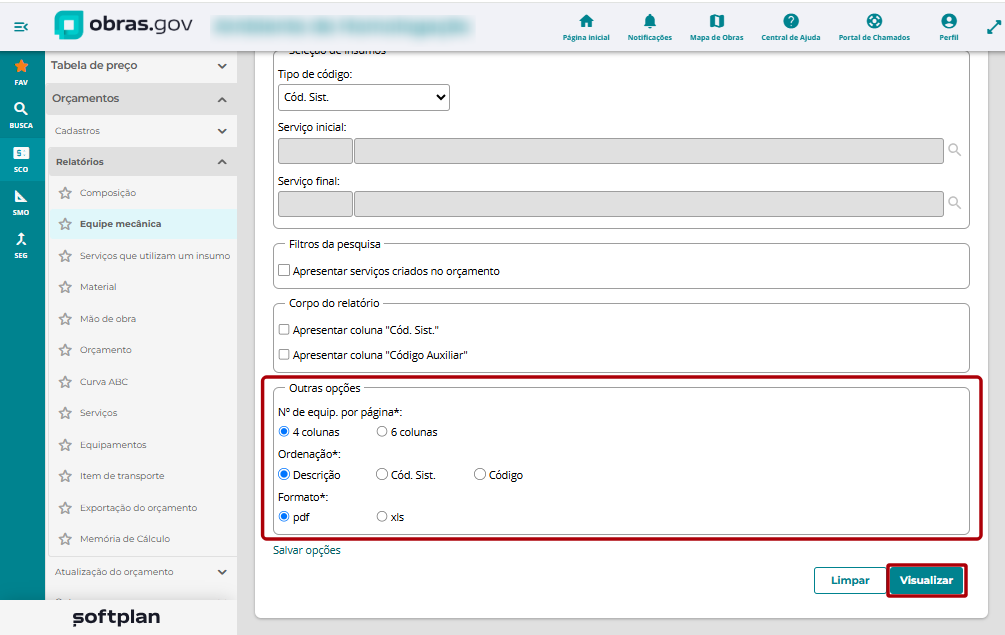The width and height of the screenshot is (1005, 635).
Task: Favorite the Material report star
Action: [x=65, y=287]
